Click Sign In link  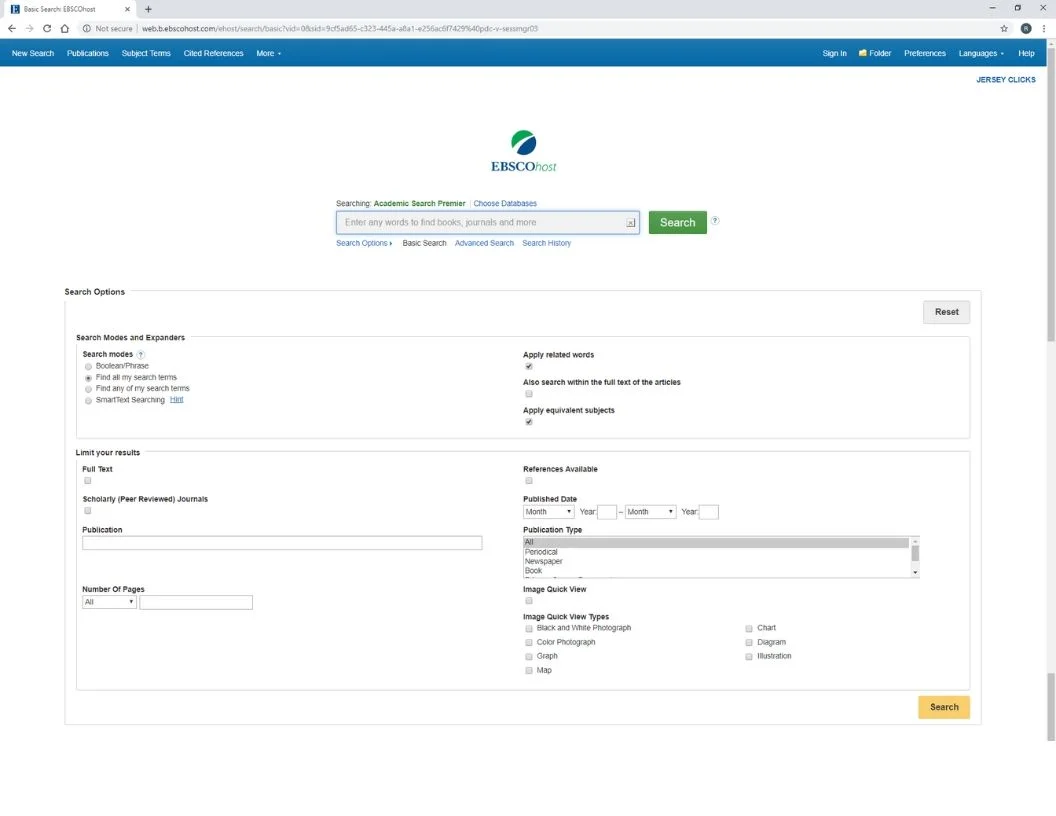pos(834,53)
